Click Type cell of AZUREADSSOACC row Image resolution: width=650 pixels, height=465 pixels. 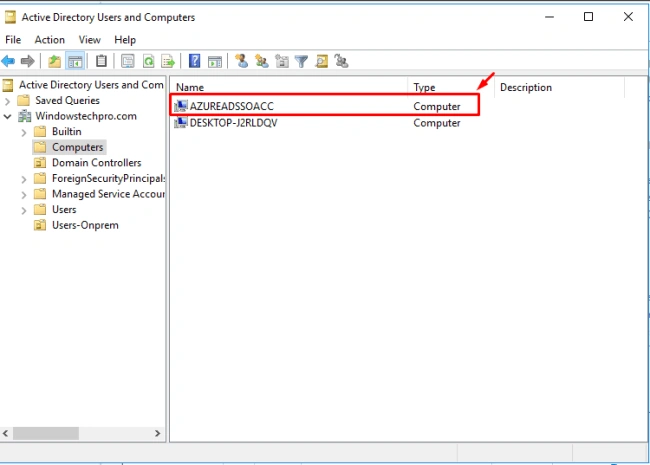point(437,107)
